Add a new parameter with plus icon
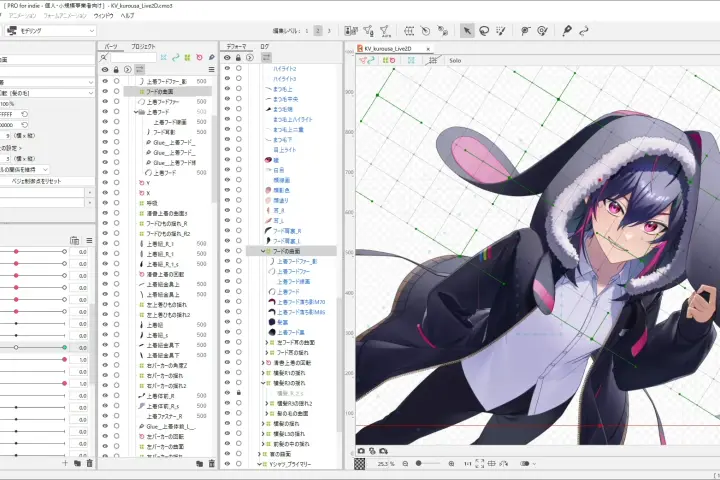The image size is (720, 480). tap(65, 463)
